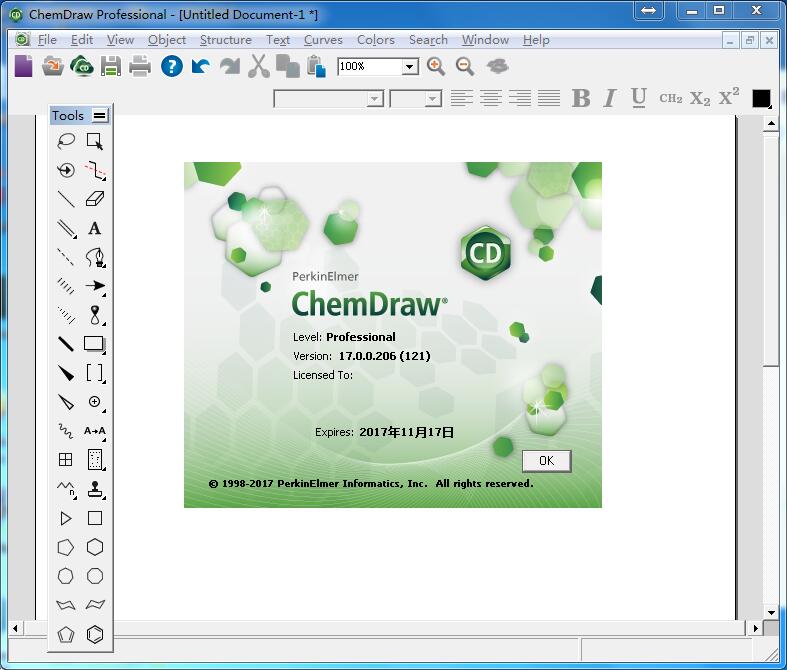The image size is (787, 670).
Task: Pick the Lasso selection tool
Action: 66,141
